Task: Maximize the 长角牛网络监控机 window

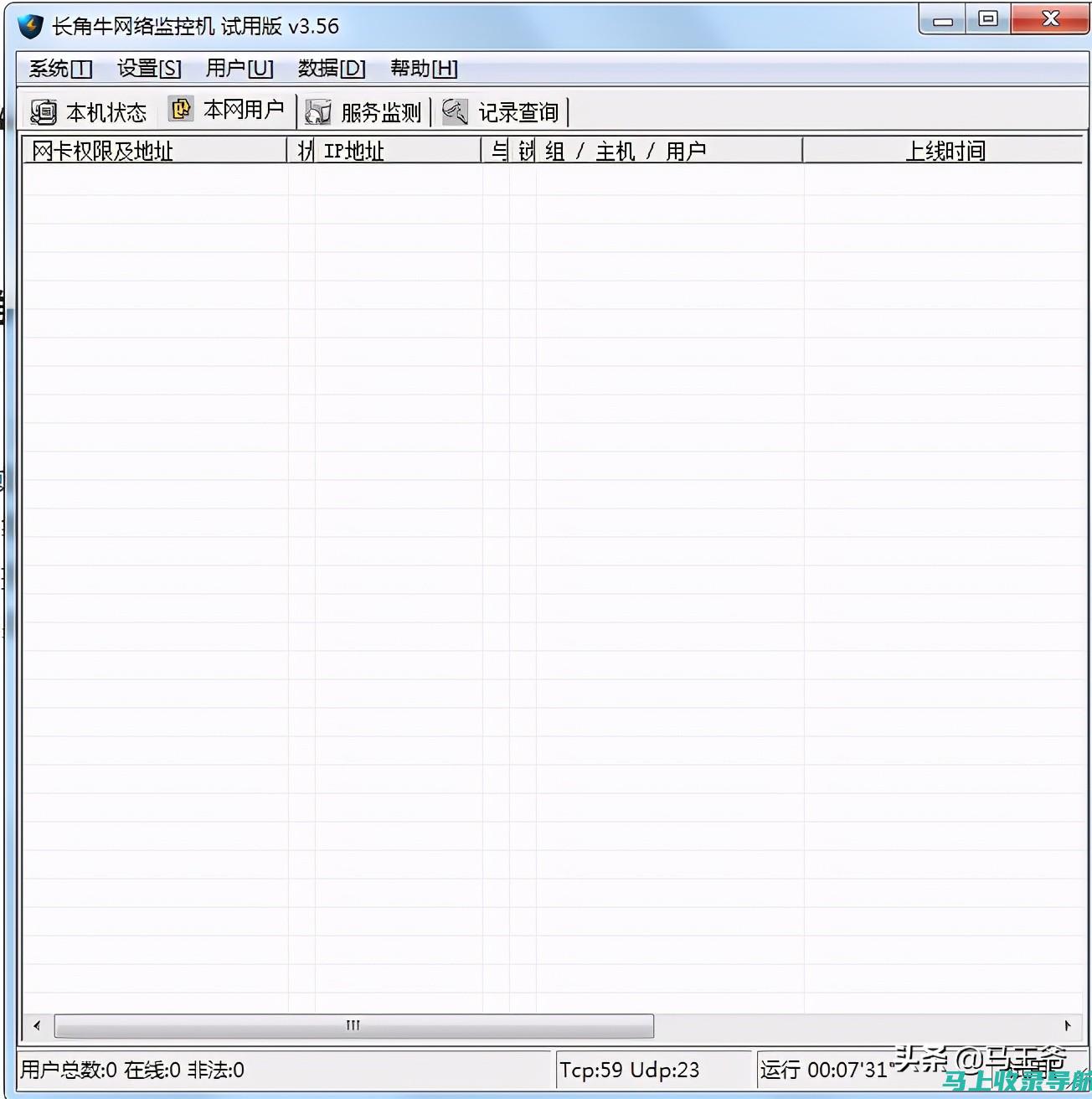Action: (988, 18)
